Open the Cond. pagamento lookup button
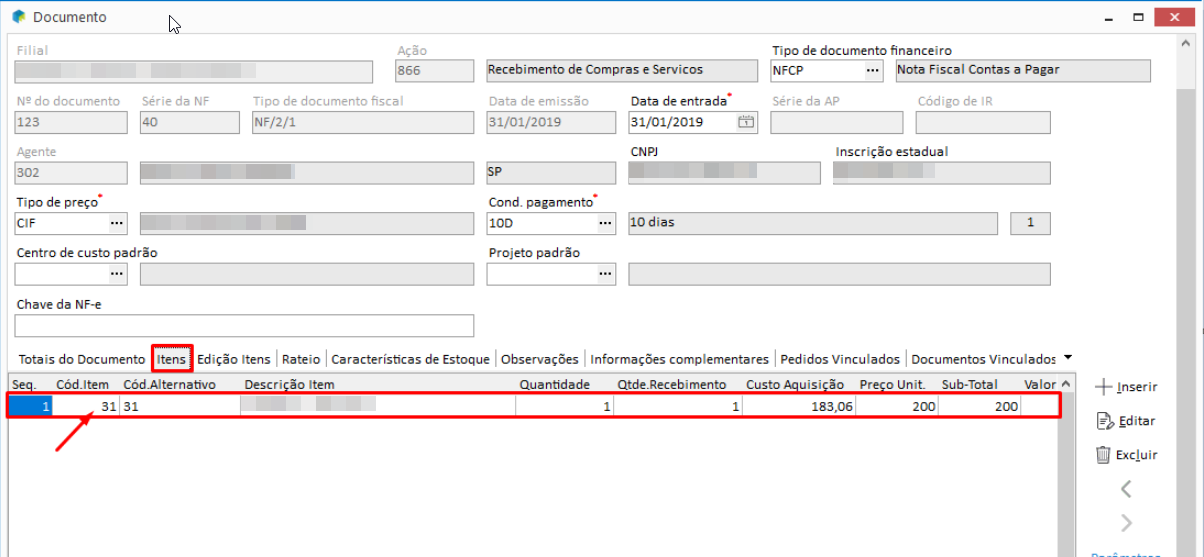 click(x=605, y=223)
